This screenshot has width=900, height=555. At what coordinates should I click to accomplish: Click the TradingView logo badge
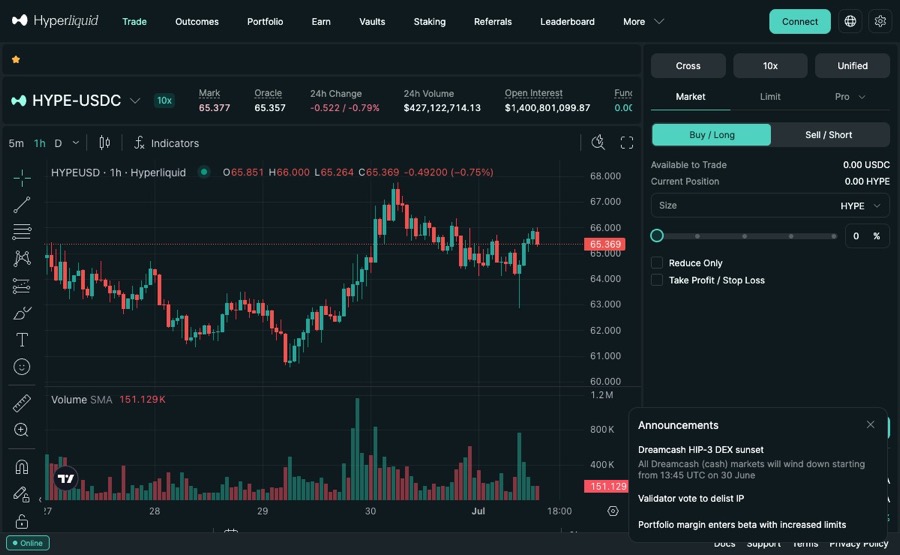pos(65,478)
